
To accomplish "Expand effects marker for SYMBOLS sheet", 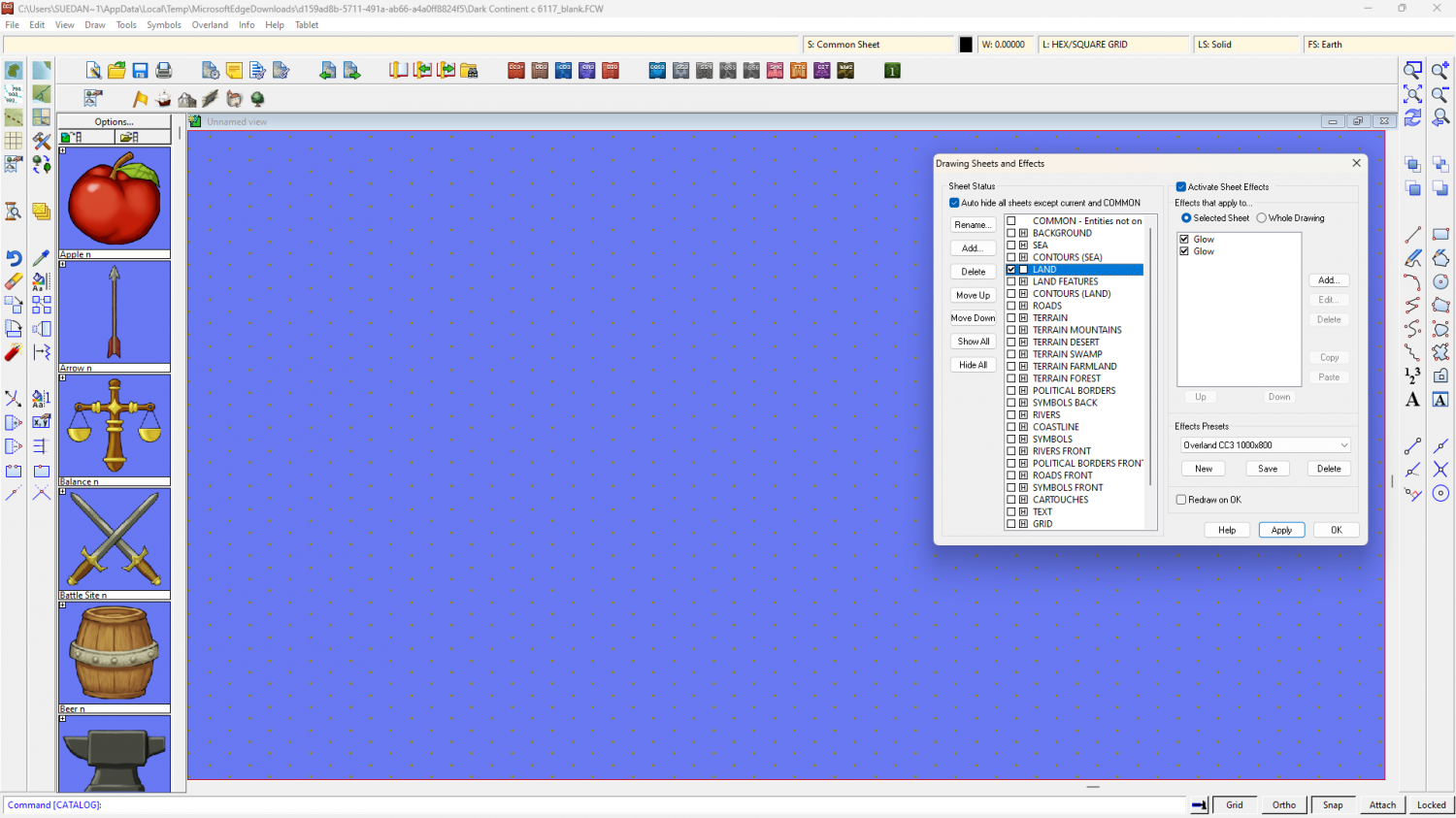I will tap(1023, 440).
